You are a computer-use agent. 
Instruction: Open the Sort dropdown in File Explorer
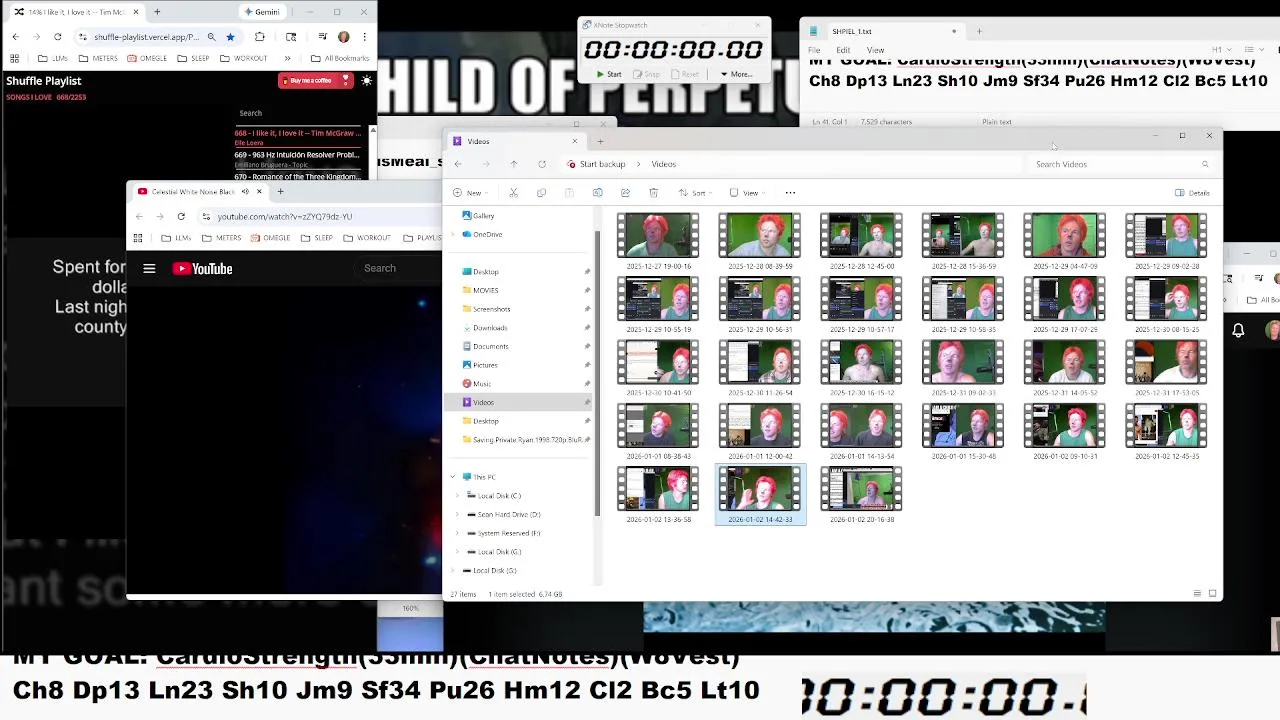pyautogui.click(x=694, y=193)
